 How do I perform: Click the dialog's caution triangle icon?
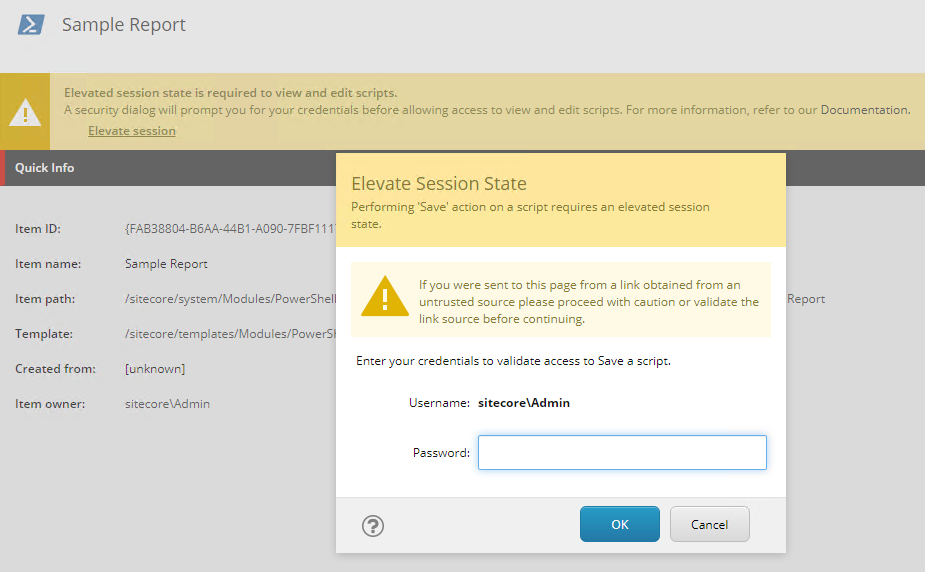[x=385, y=297]
